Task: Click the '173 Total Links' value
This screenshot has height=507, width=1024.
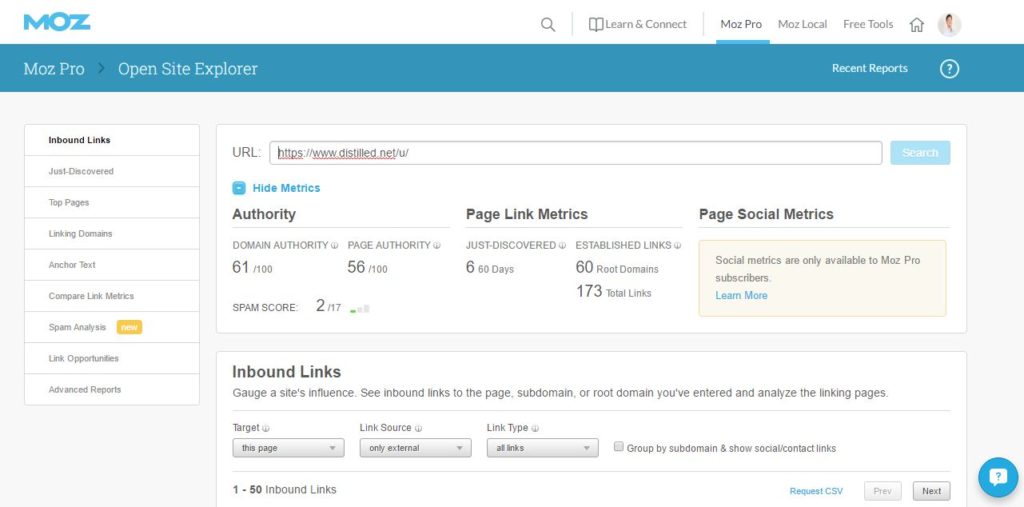Action: click(613, 291)
